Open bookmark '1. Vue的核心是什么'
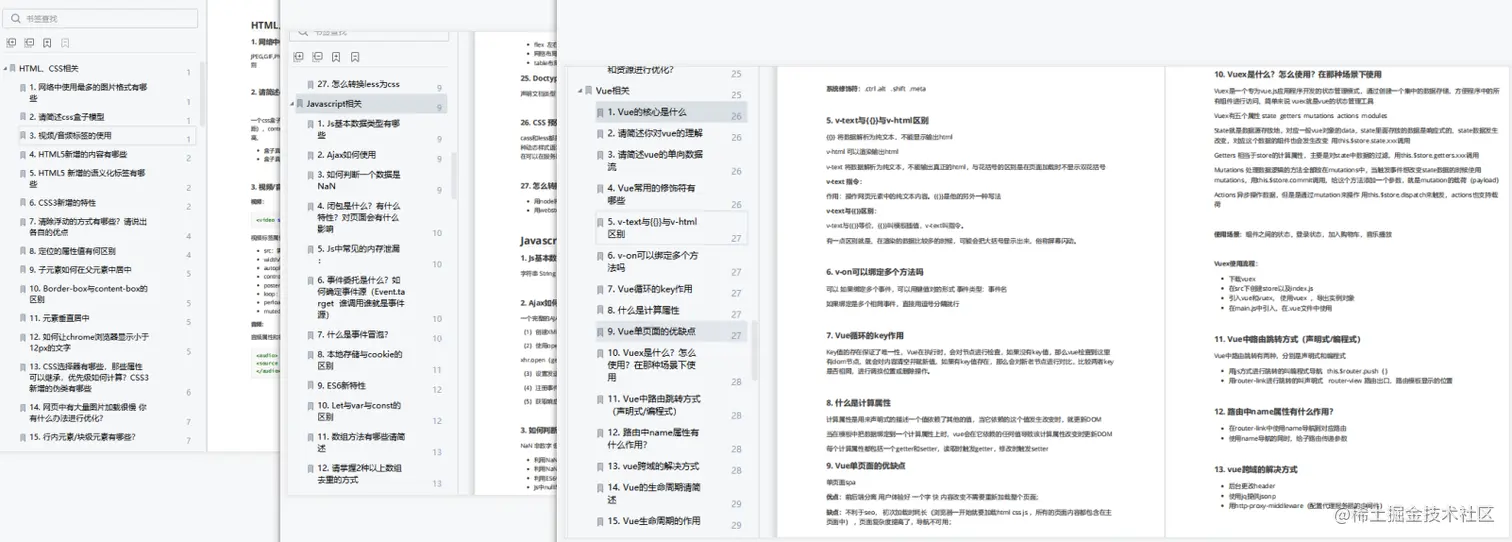The image size is (1512, 542). (647, 112)
